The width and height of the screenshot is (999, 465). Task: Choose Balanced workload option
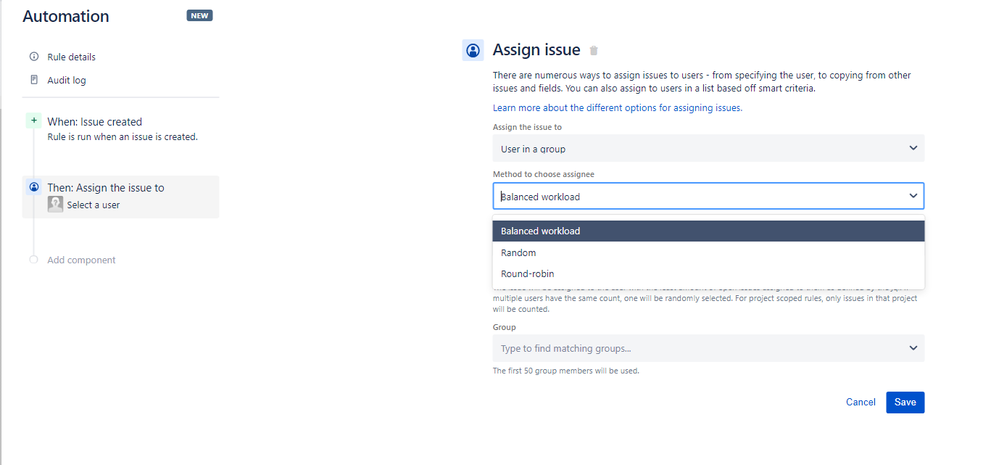(708, 231)
